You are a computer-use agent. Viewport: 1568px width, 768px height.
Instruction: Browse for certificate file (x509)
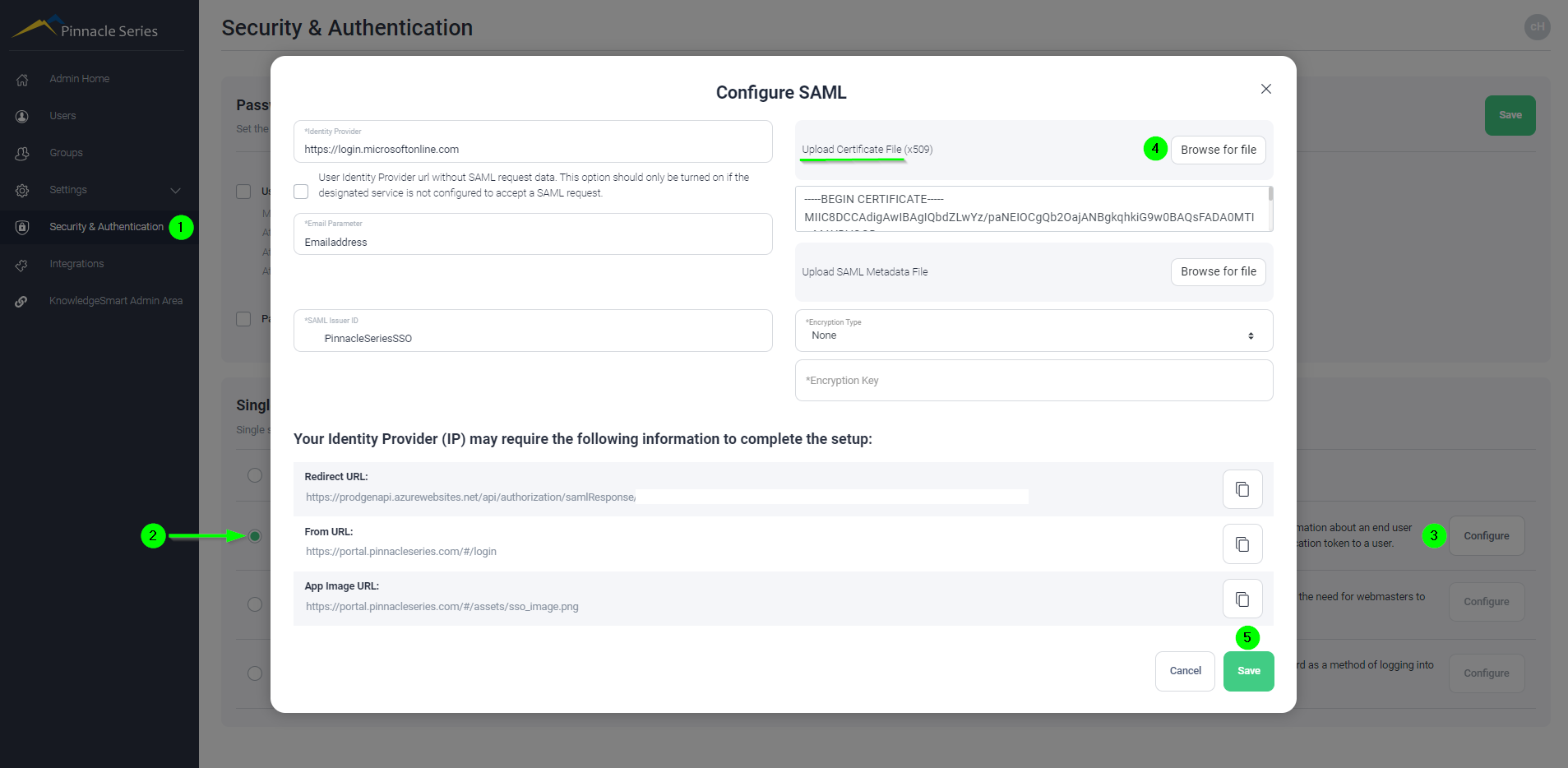coord(1219,150)
